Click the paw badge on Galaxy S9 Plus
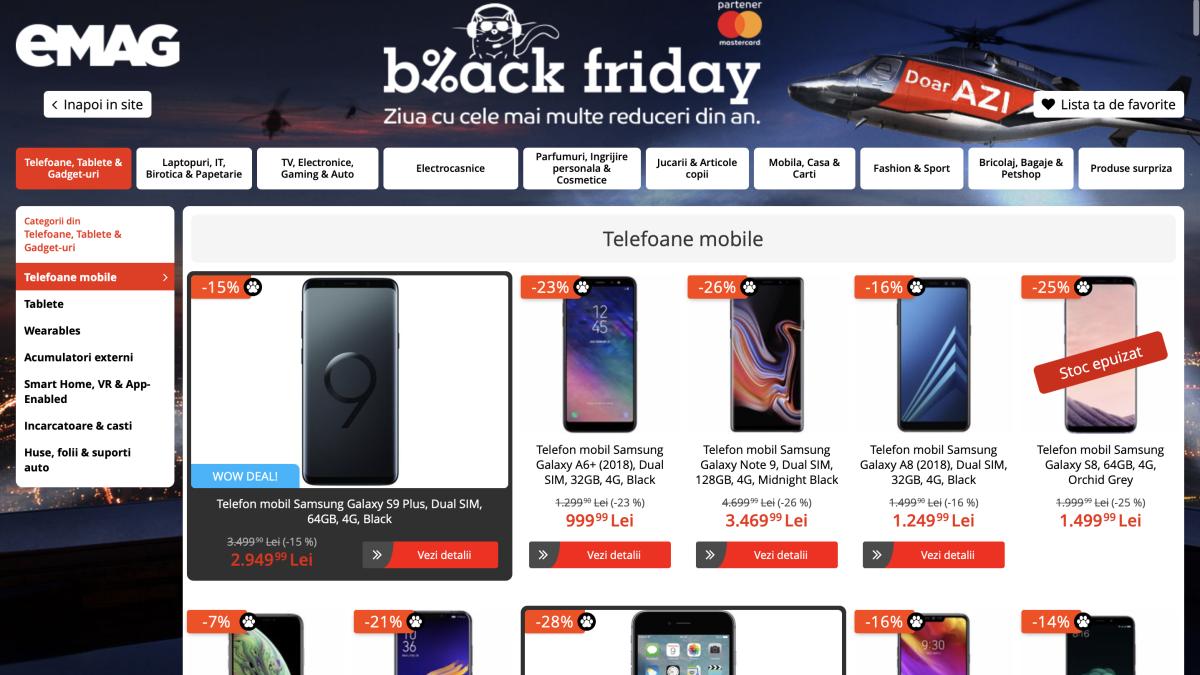The image size is (1200, 675). 253,287
